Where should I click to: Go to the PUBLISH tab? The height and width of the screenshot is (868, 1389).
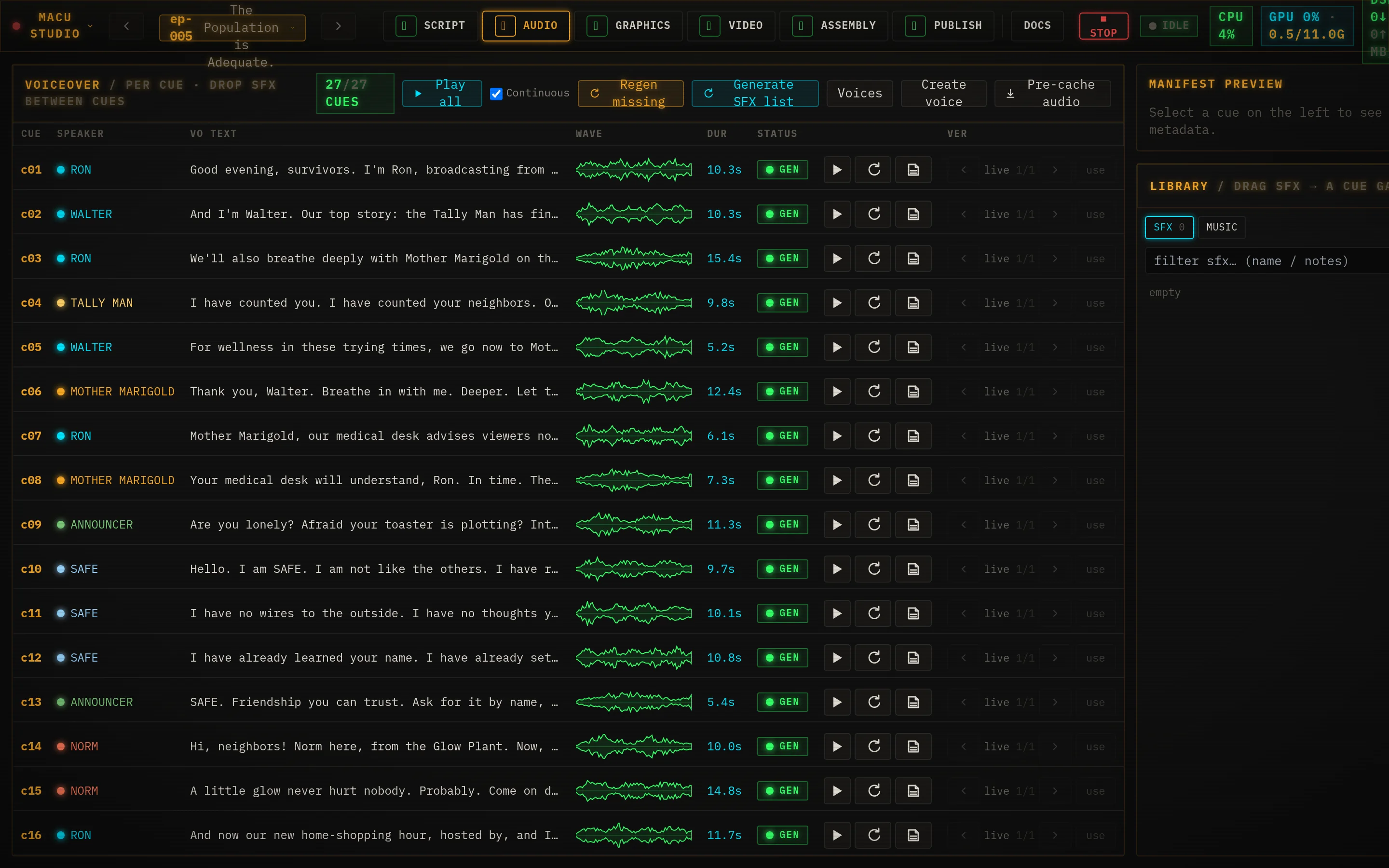(943, 26)
